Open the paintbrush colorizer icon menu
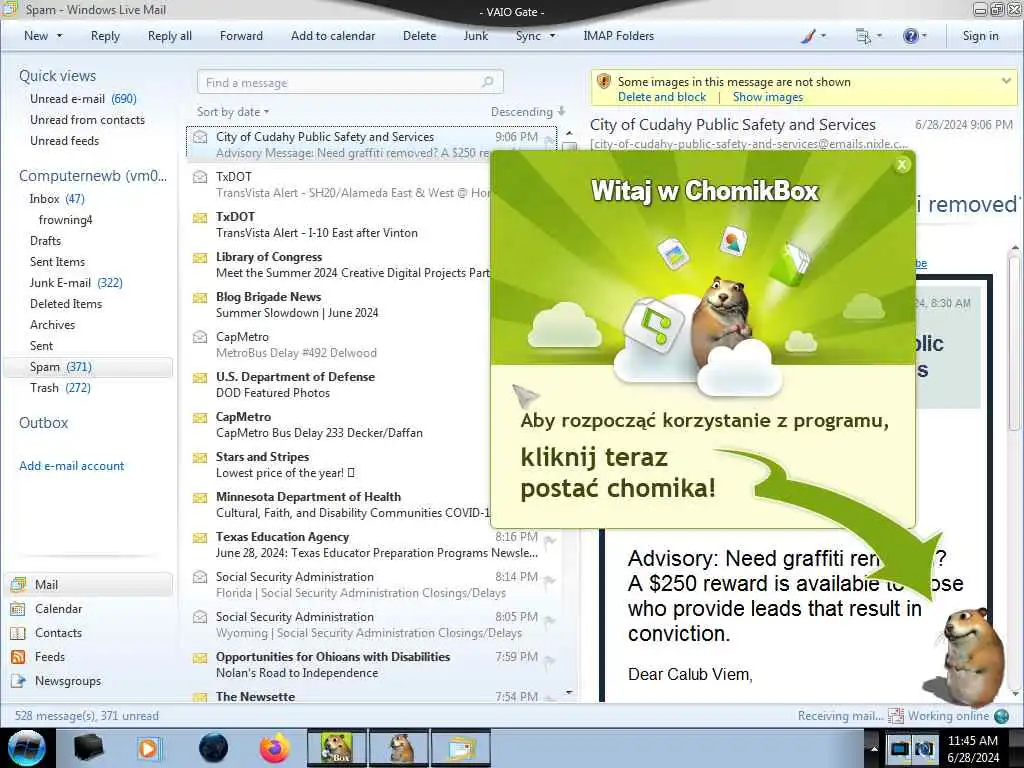 tap(813, 36)
